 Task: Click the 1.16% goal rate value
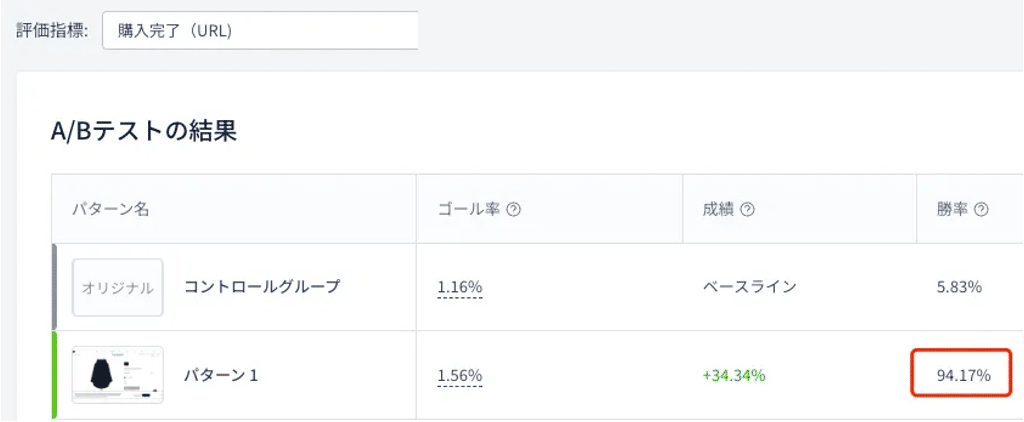tap(460, 287)
